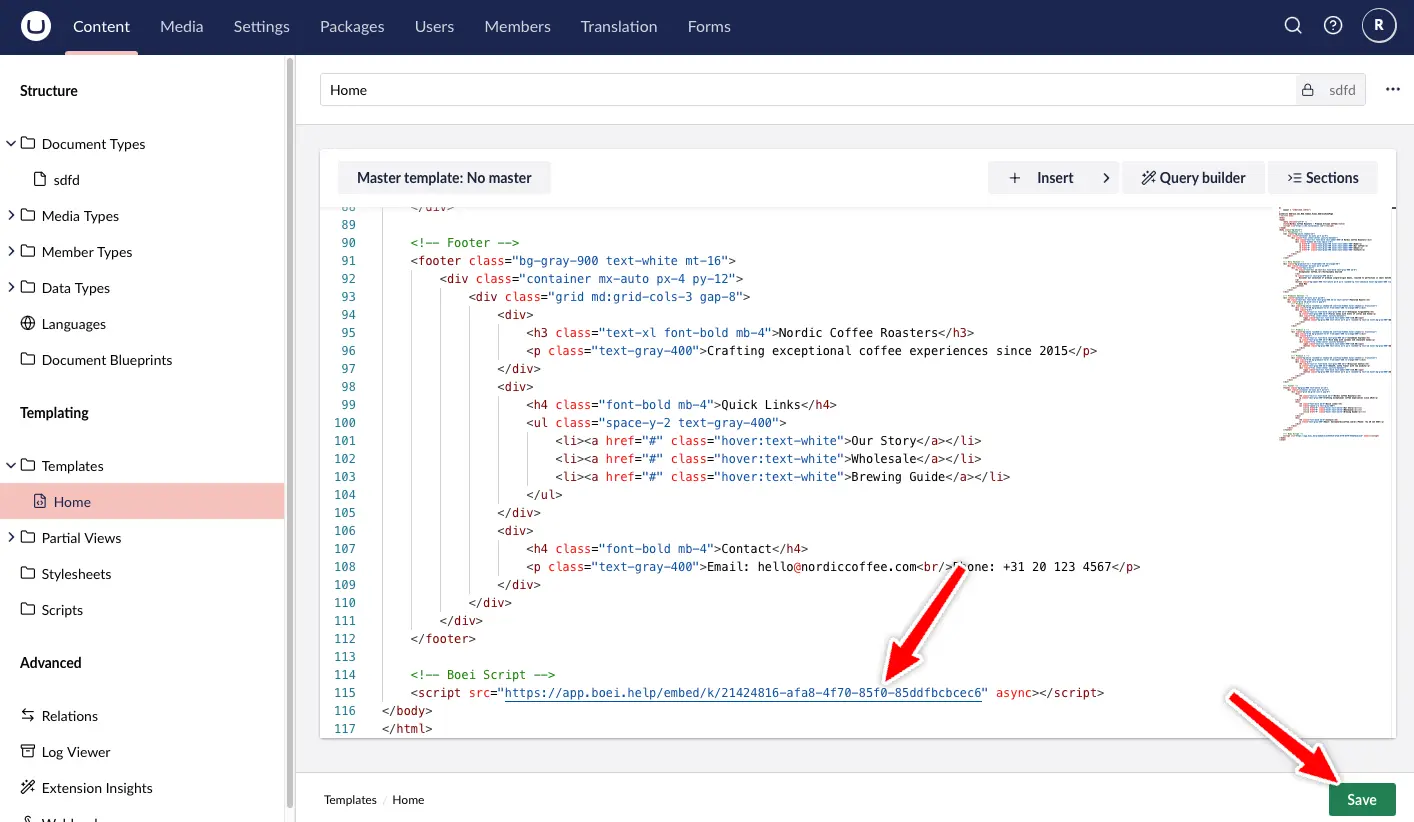Open the search magnifier icon
1414x822 pixels.
coord(1292,27)
